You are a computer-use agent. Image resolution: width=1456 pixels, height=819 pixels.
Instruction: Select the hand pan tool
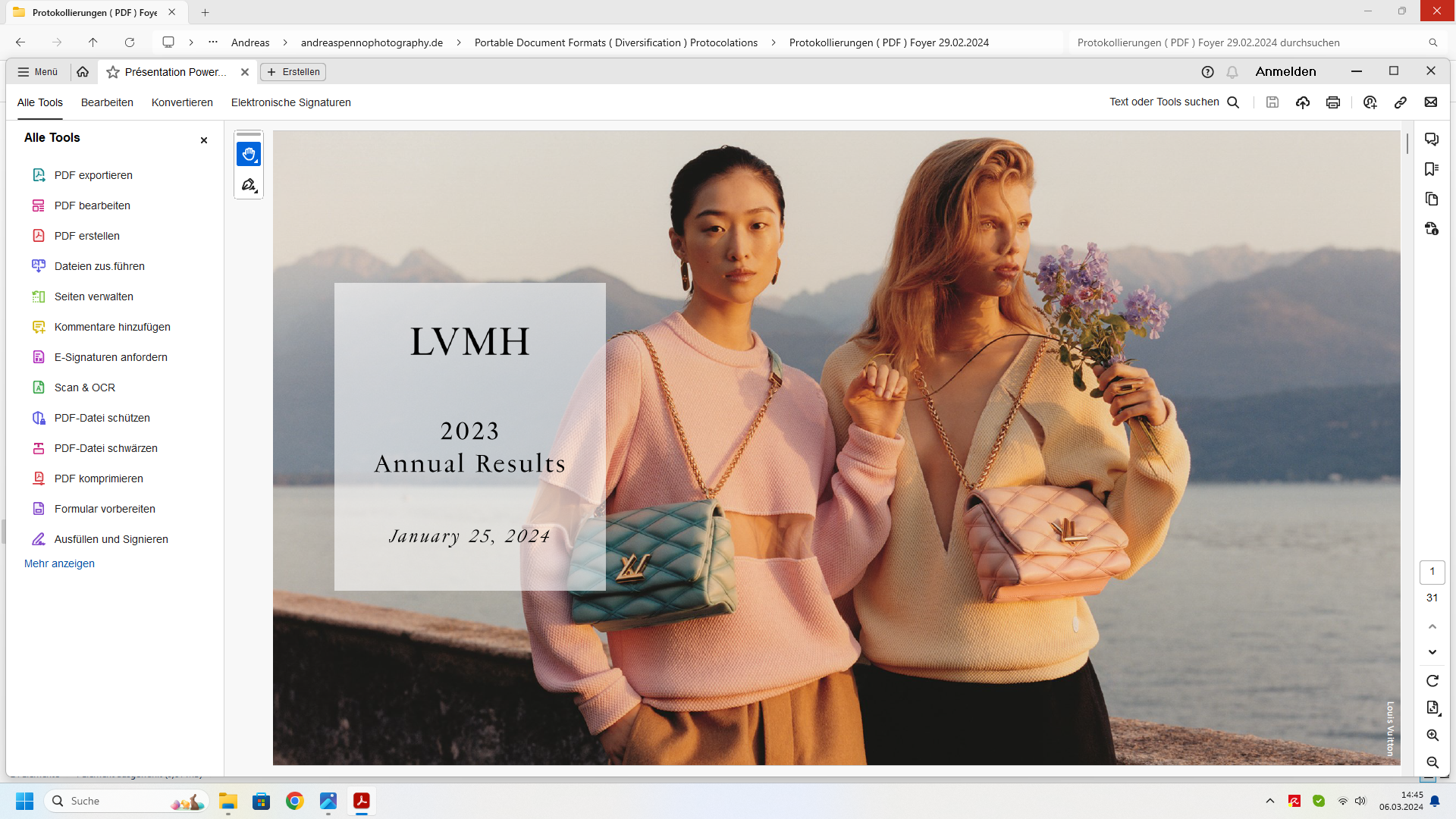click(249, 154)
